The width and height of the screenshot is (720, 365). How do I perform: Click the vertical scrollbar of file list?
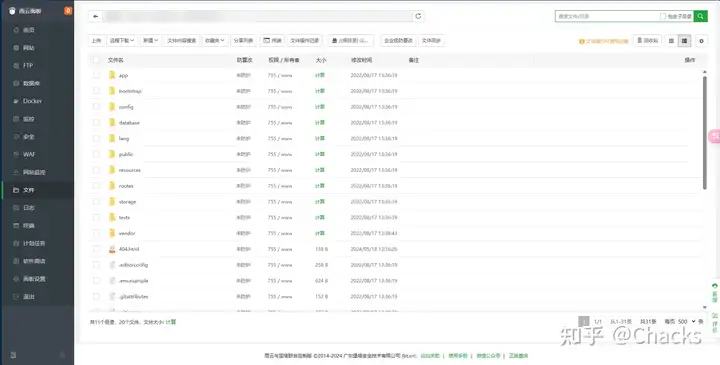(x=705, y=132)
